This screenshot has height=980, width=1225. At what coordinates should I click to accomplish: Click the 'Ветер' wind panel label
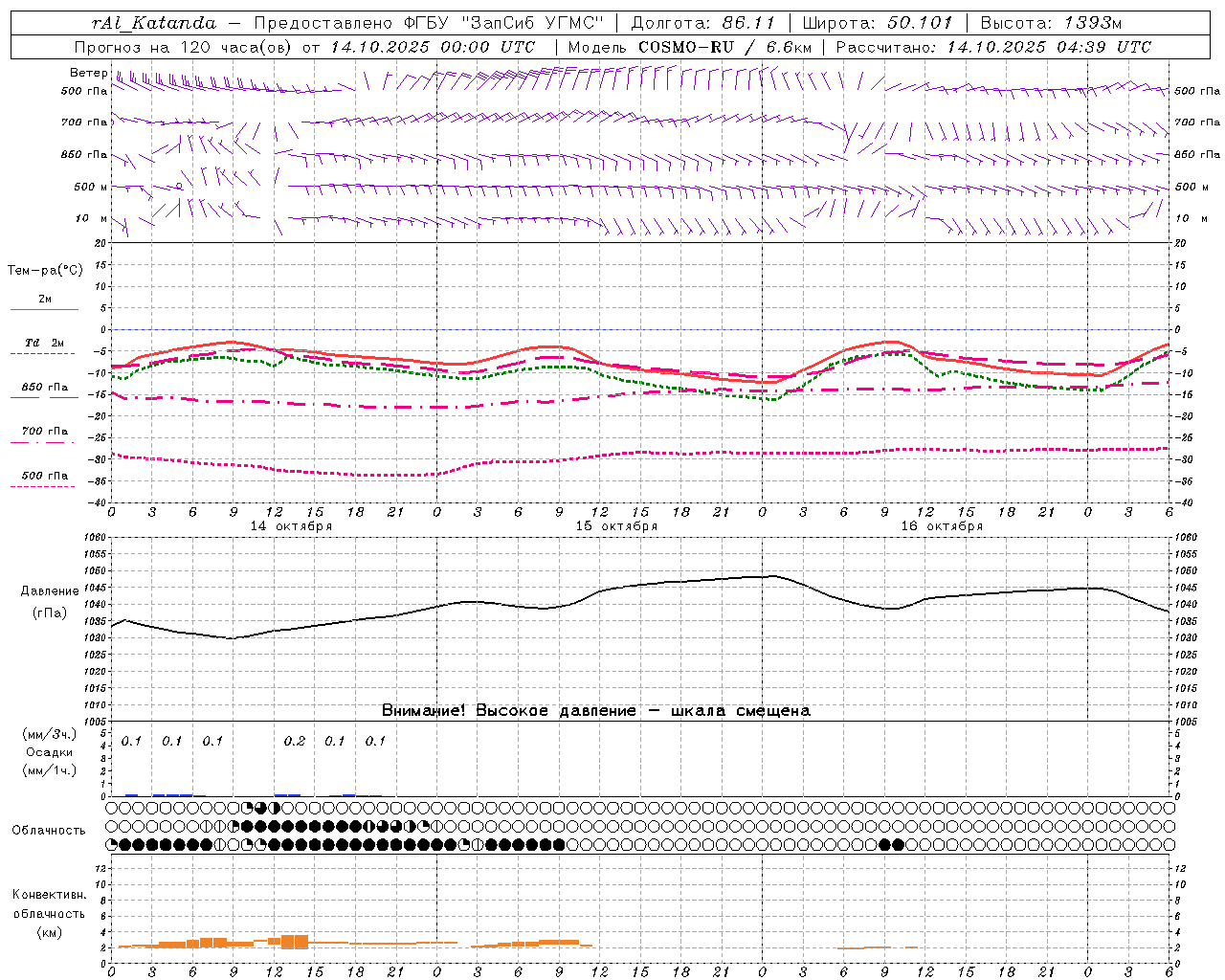click(x=88, y=73)
